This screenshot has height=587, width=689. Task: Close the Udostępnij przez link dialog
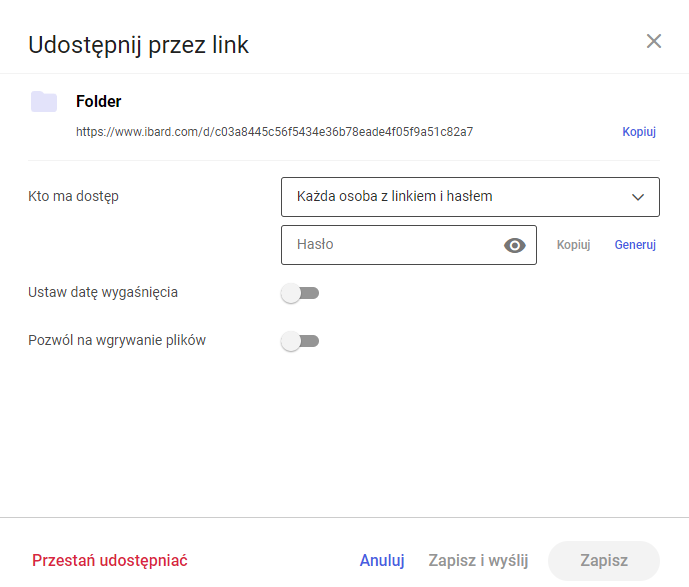pos(654,41)
